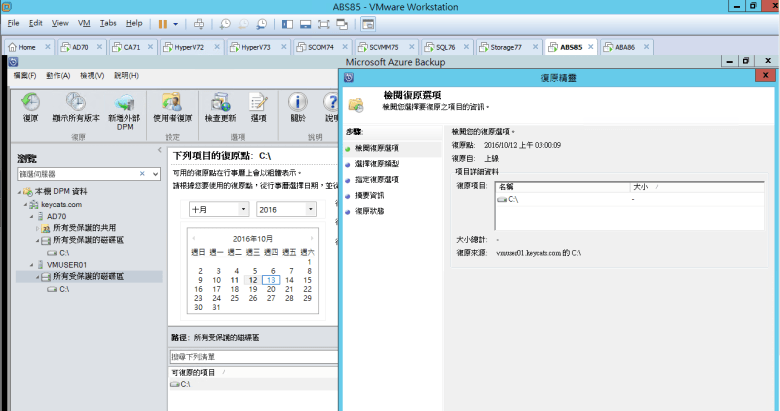Click the 復原 (Recover) ribbon icon
The image size is (780, 411).
[30, 105]
